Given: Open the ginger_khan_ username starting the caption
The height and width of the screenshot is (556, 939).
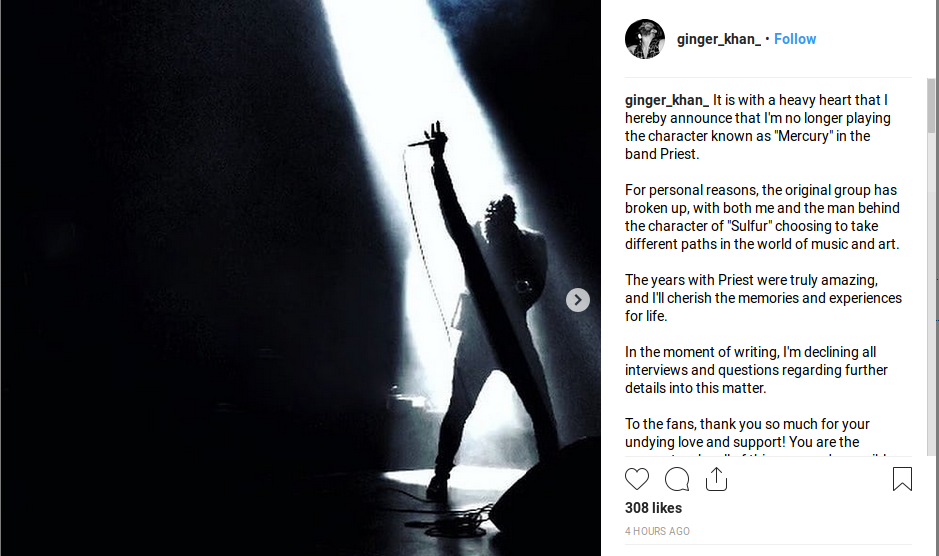Looking at the screenshot, I should click(x=667, y=100).
